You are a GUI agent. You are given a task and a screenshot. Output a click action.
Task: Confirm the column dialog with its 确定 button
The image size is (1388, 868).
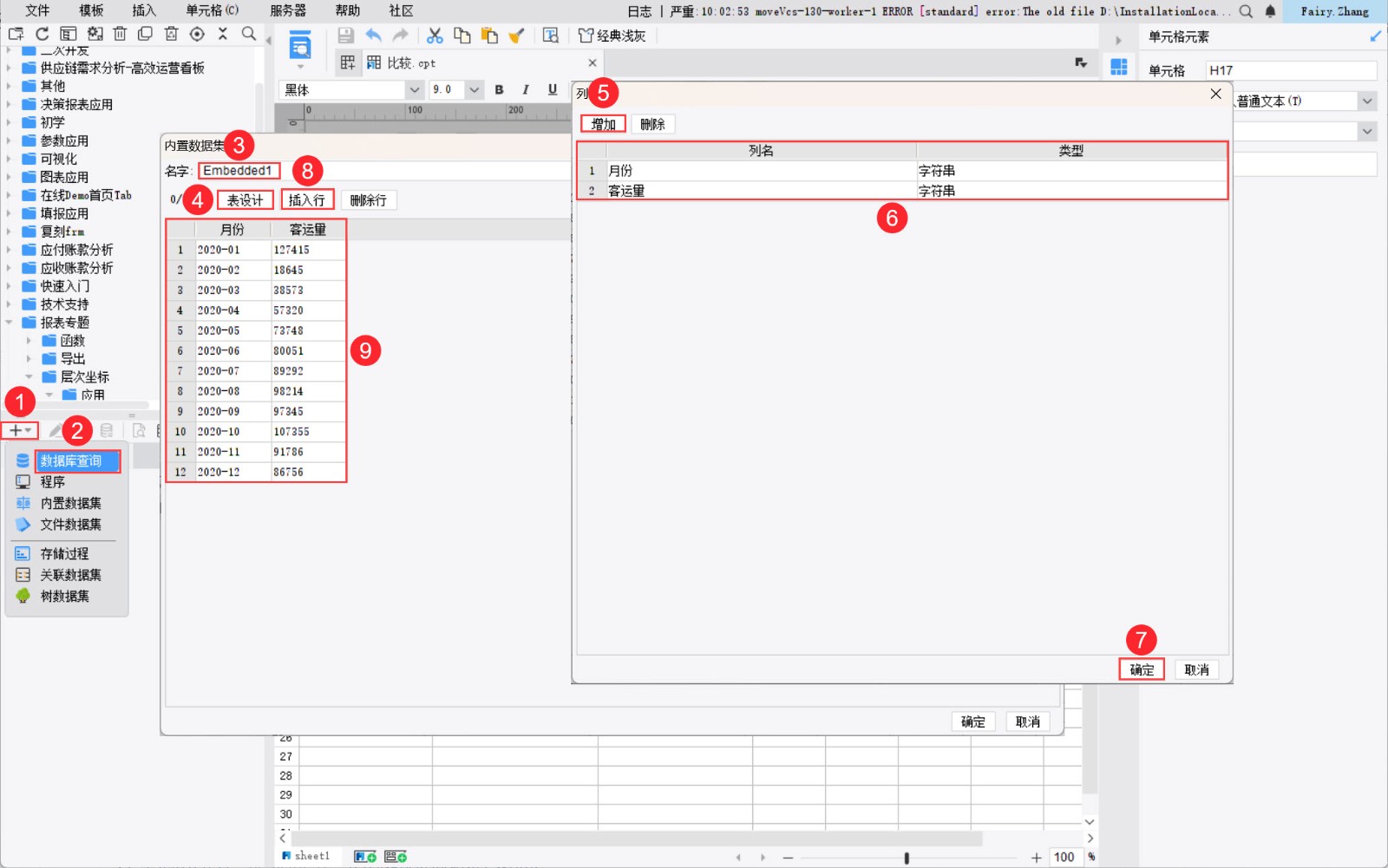point(1142,669)
